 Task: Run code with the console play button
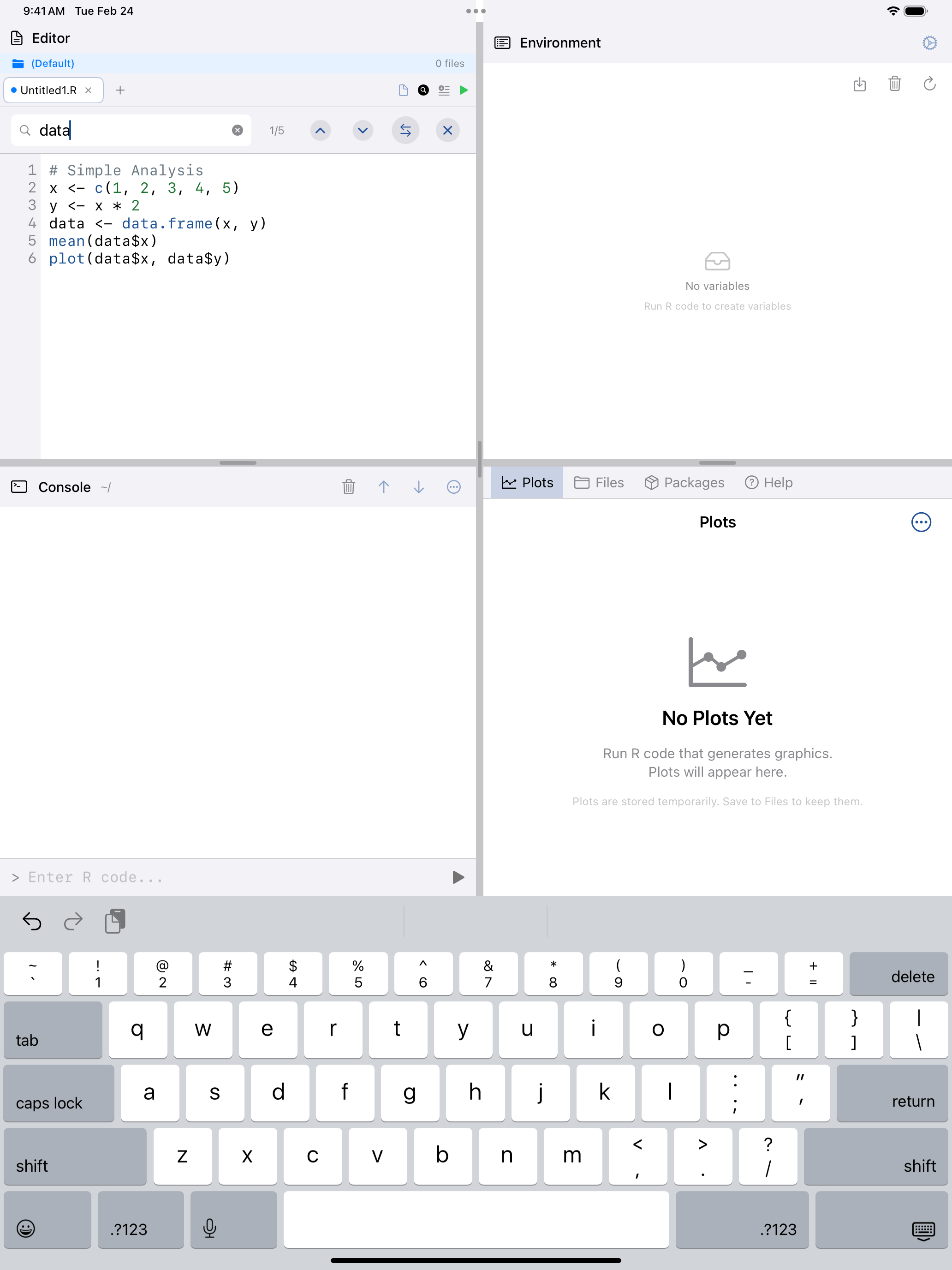(x=458, y=877)
